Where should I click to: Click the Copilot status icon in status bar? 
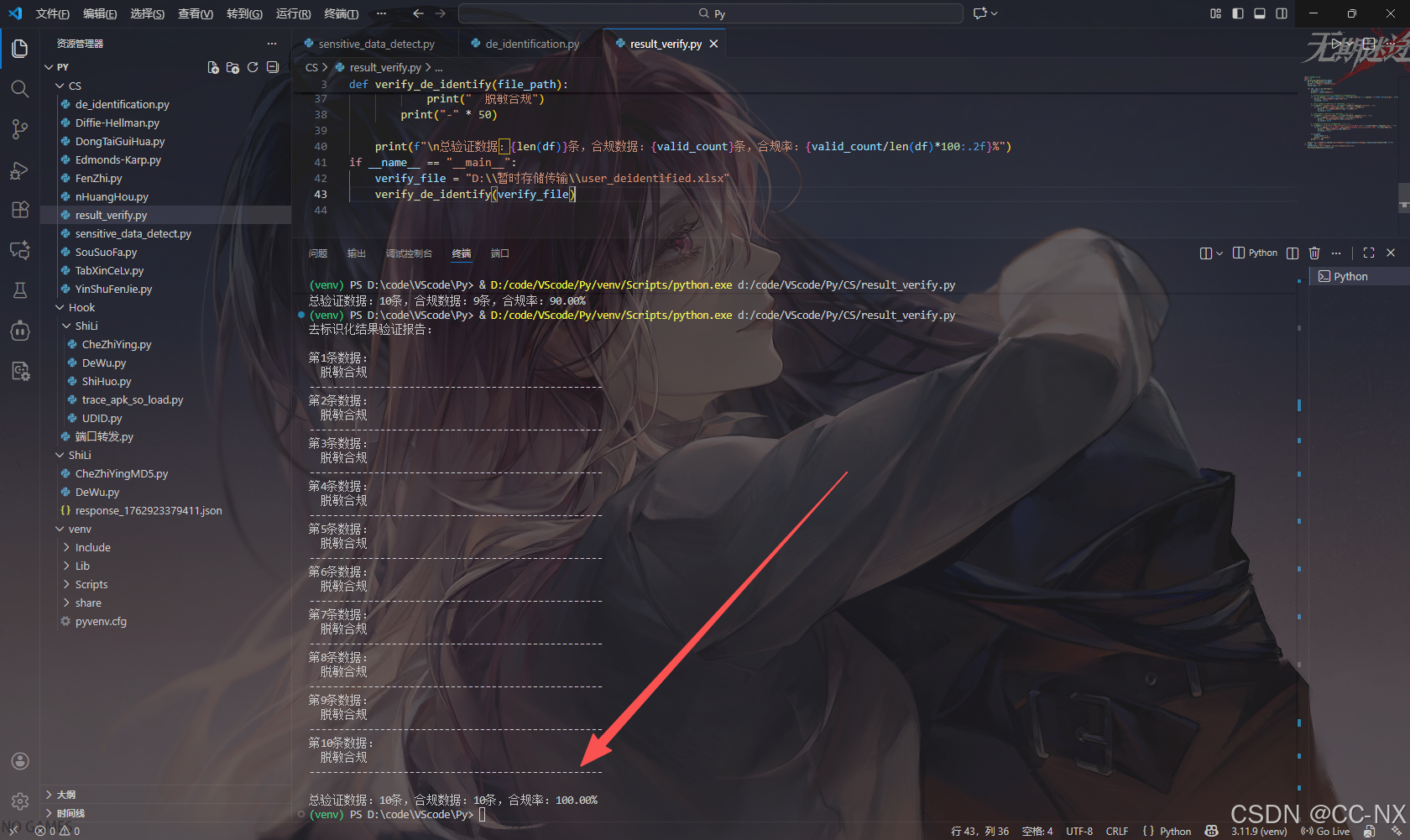(x=1211, y=831)
